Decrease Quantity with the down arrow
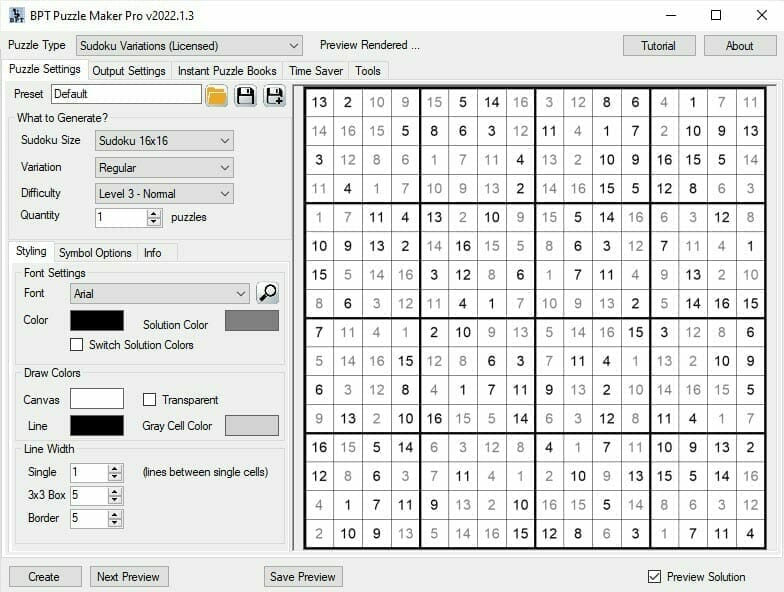Viewport: 784px width, 592px height. pos(154,222)
